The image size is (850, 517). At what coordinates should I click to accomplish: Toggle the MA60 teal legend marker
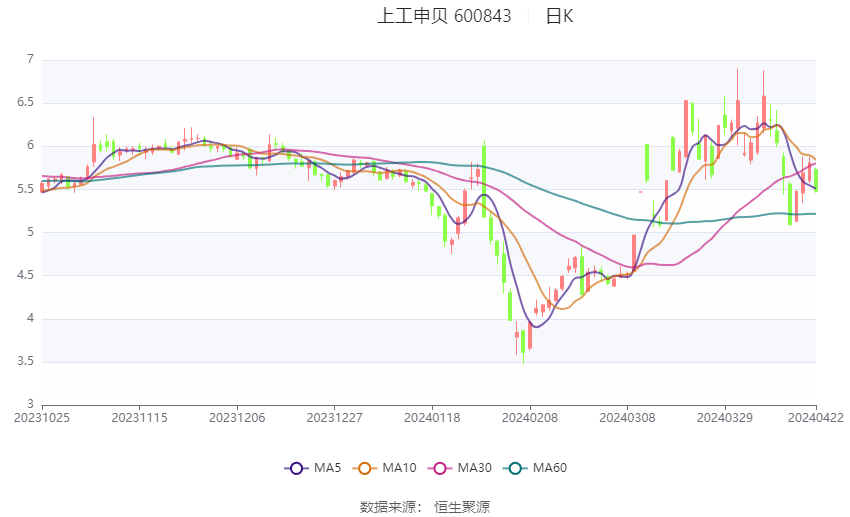515,468
